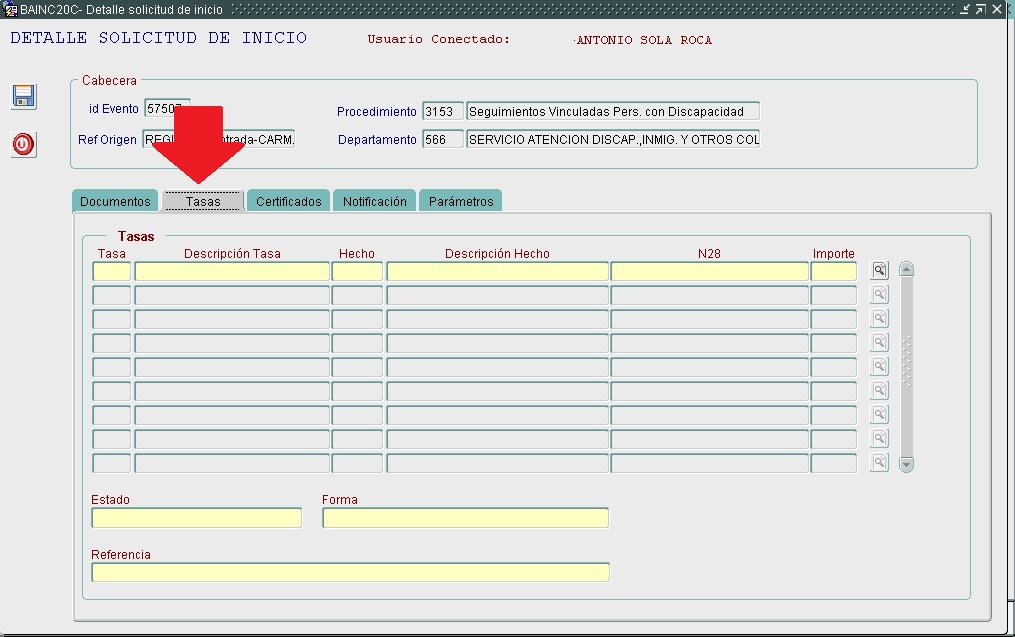Click the red power exit icon
The image size is (1015, 637).
click(x=24, y=144)
